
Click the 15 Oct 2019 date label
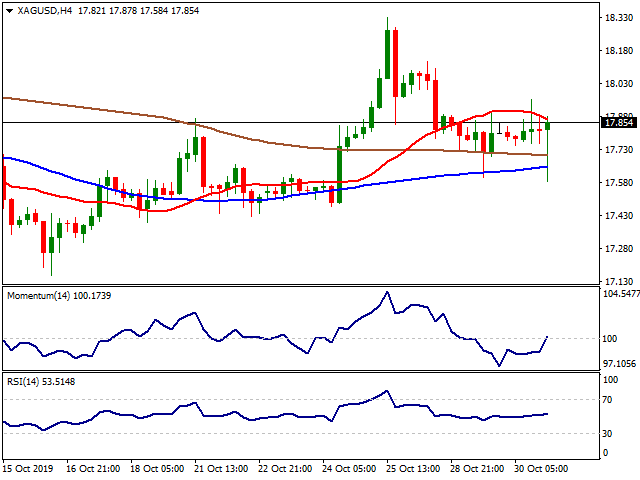28,468
